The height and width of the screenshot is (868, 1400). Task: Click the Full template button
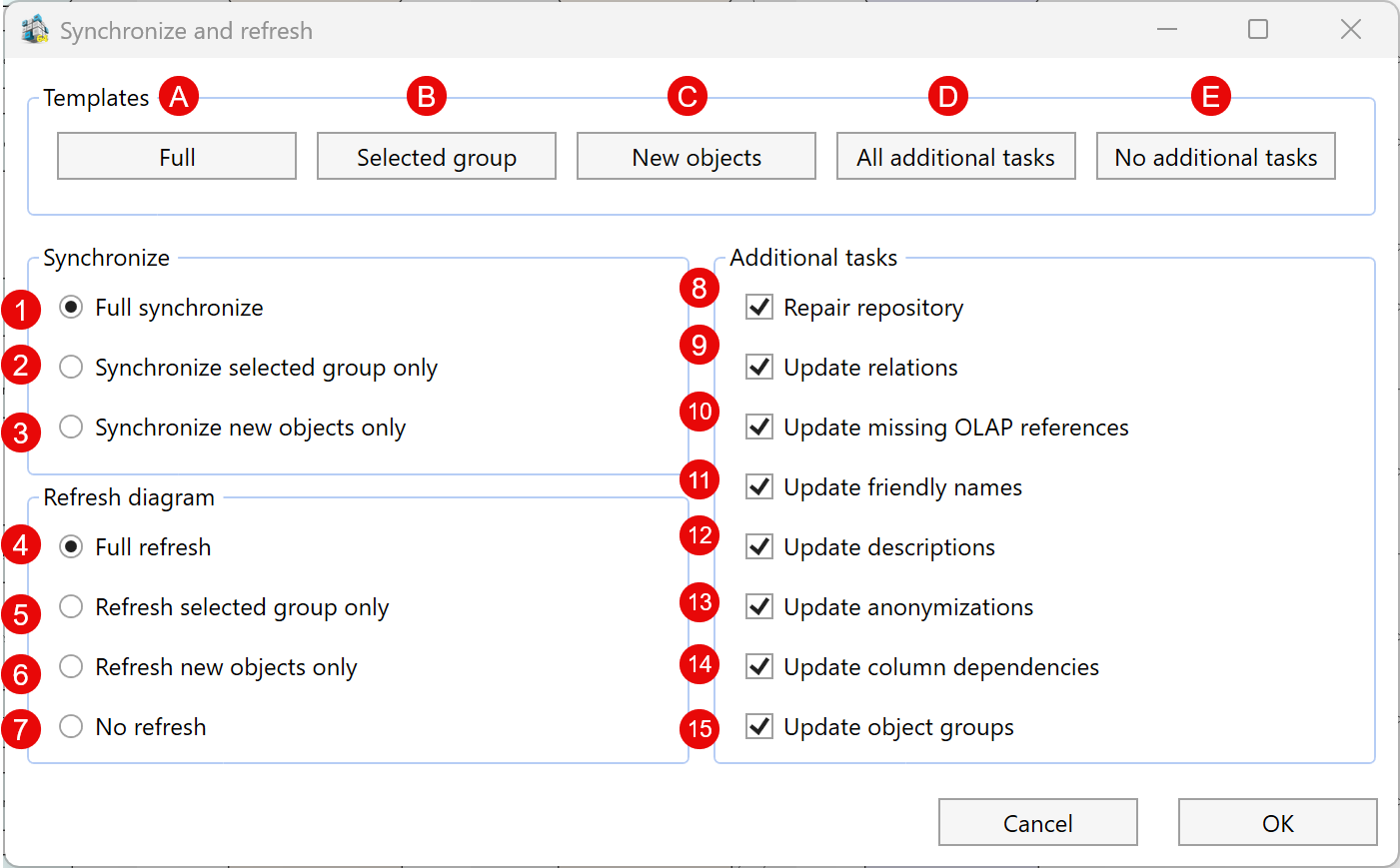pos(177,157)
